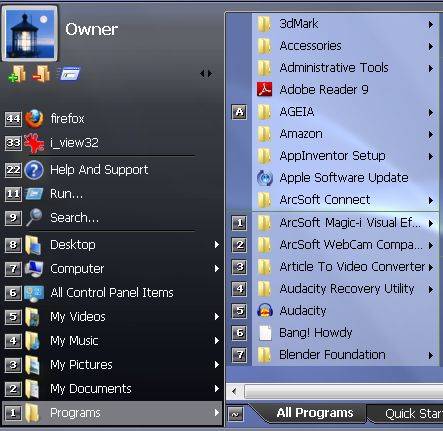
Task: Open the Blender Foundation folder icon
Action: pyautogui.click(x=264, y=355)
